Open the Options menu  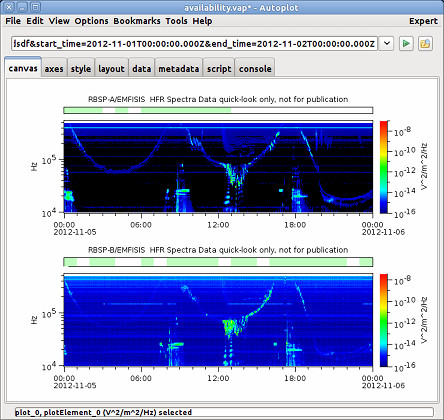click(91, 21)
